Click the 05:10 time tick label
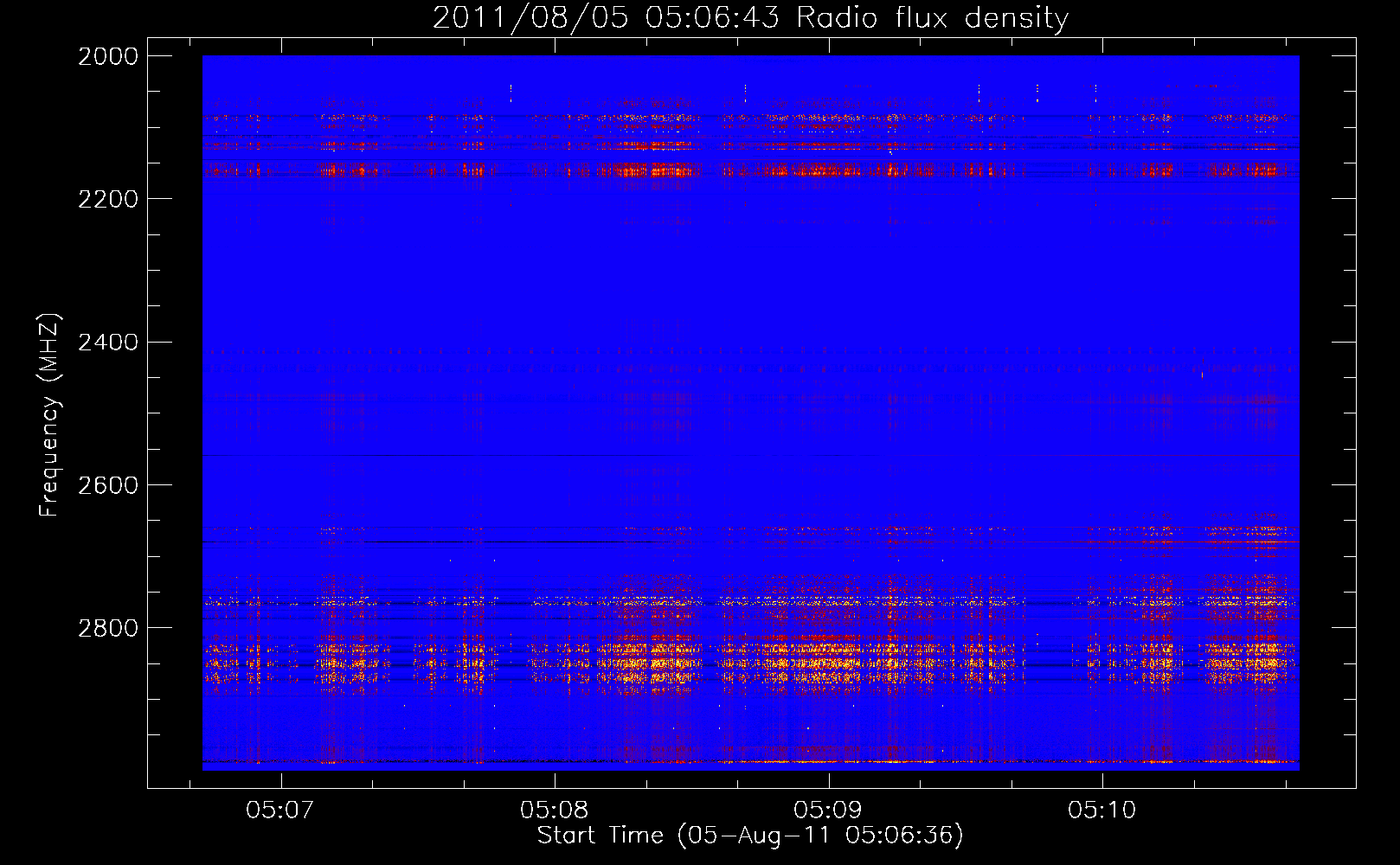 point(1101,811)
